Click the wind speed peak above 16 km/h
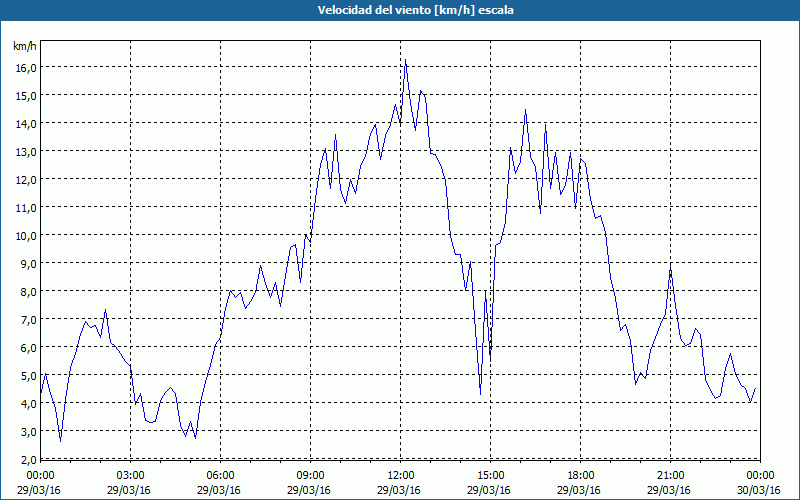800x500 pixels. point(406,60)
